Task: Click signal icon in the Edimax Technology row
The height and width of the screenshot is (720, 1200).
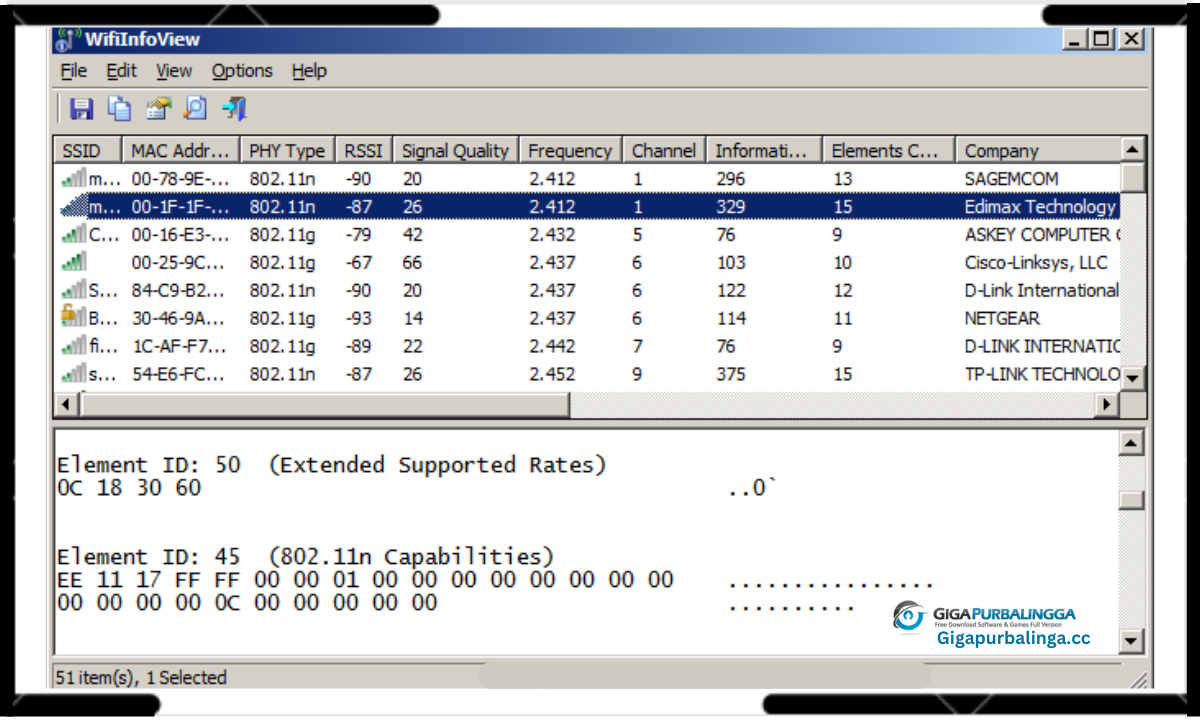Action: pyautogui.click(x=73, y=207)
